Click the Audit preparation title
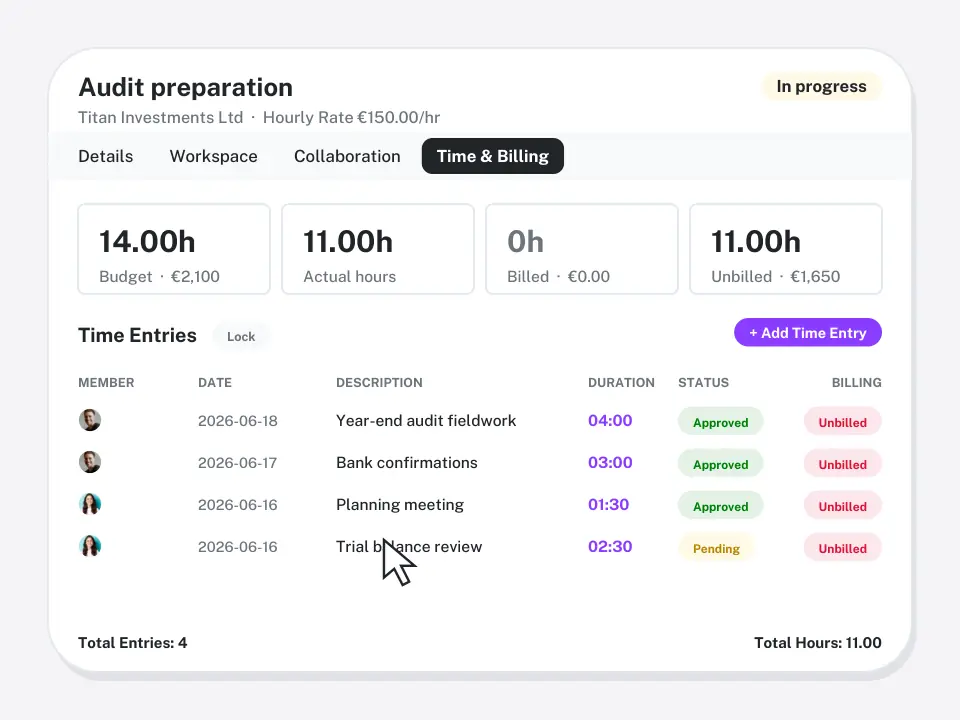 (186, 88)
